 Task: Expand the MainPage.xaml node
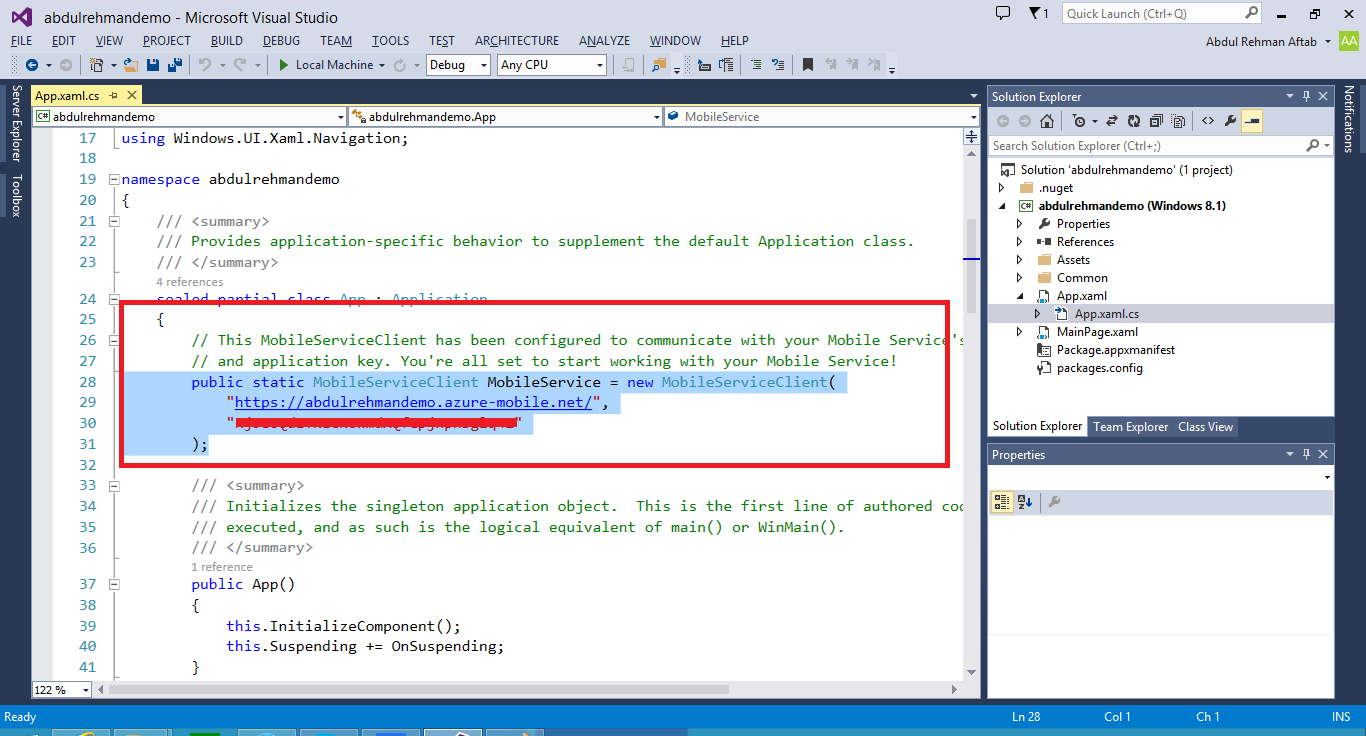[1020, 332]
